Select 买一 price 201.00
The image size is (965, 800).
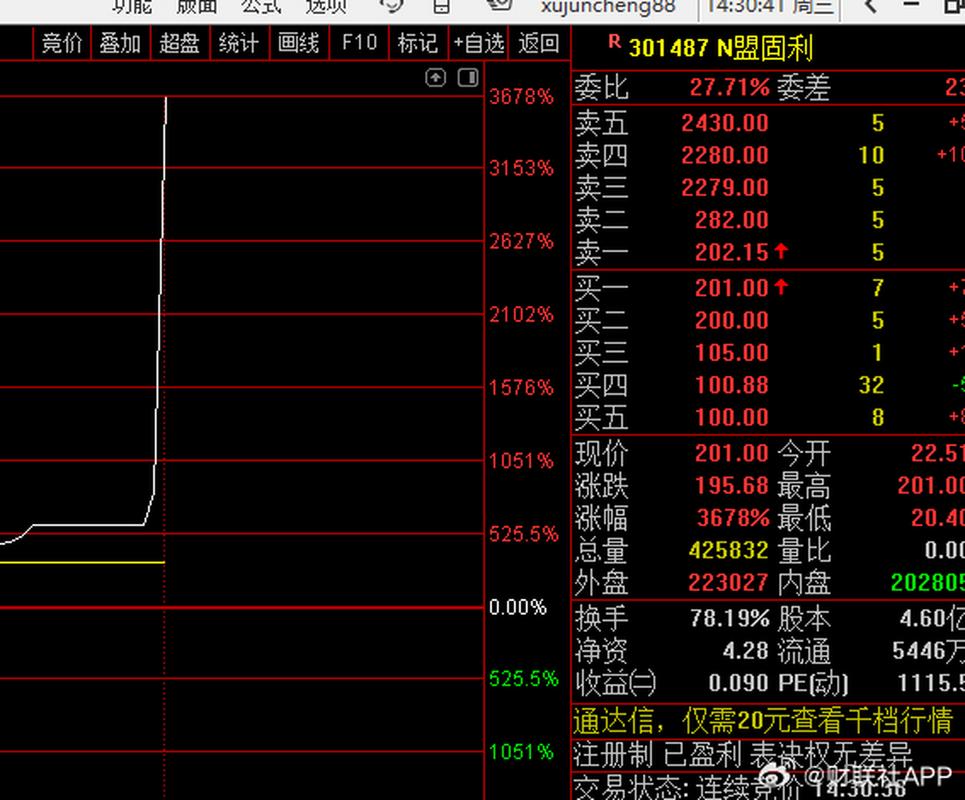tap(732, 288)
